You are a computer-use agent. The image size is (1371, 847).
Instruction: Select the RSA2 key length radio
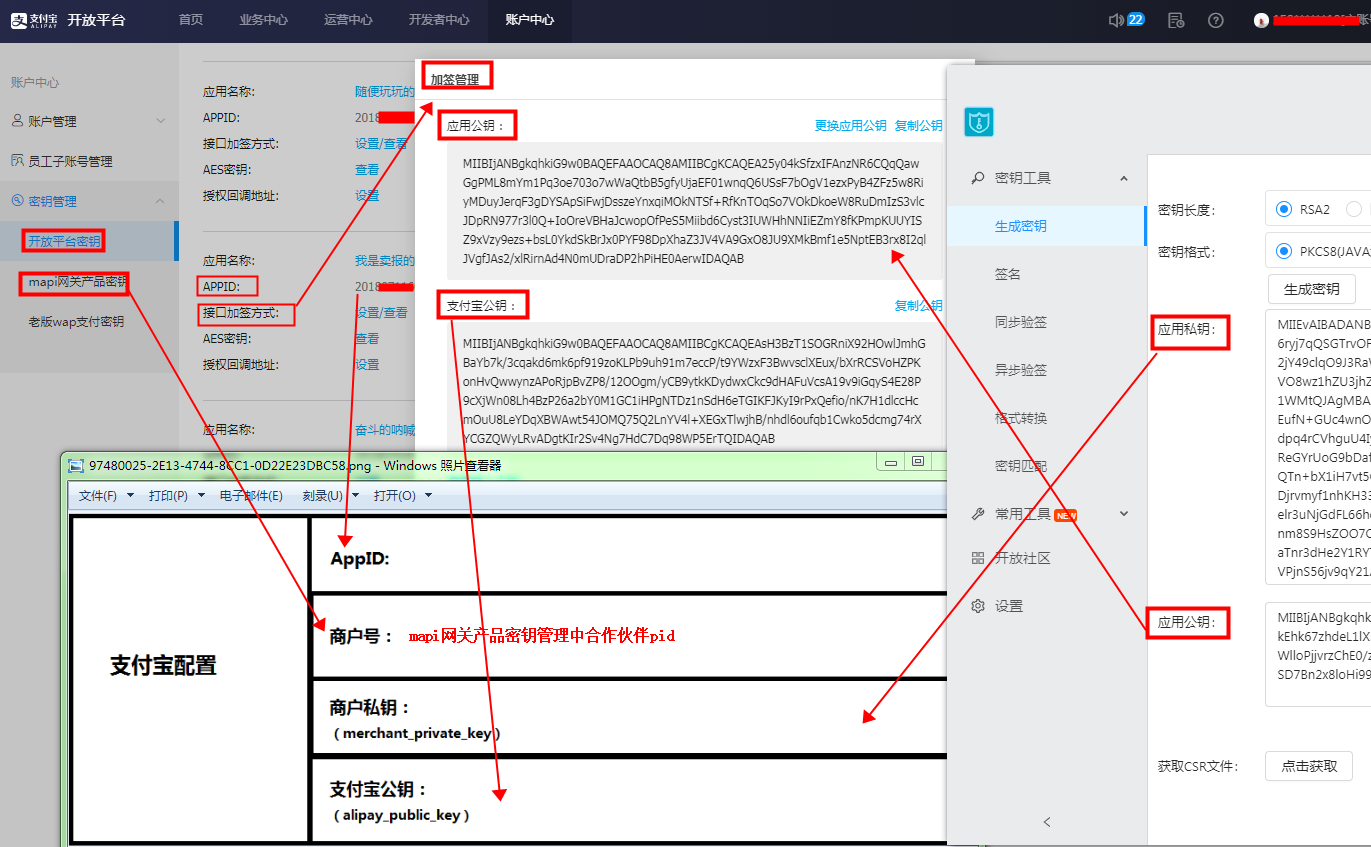1284,209
